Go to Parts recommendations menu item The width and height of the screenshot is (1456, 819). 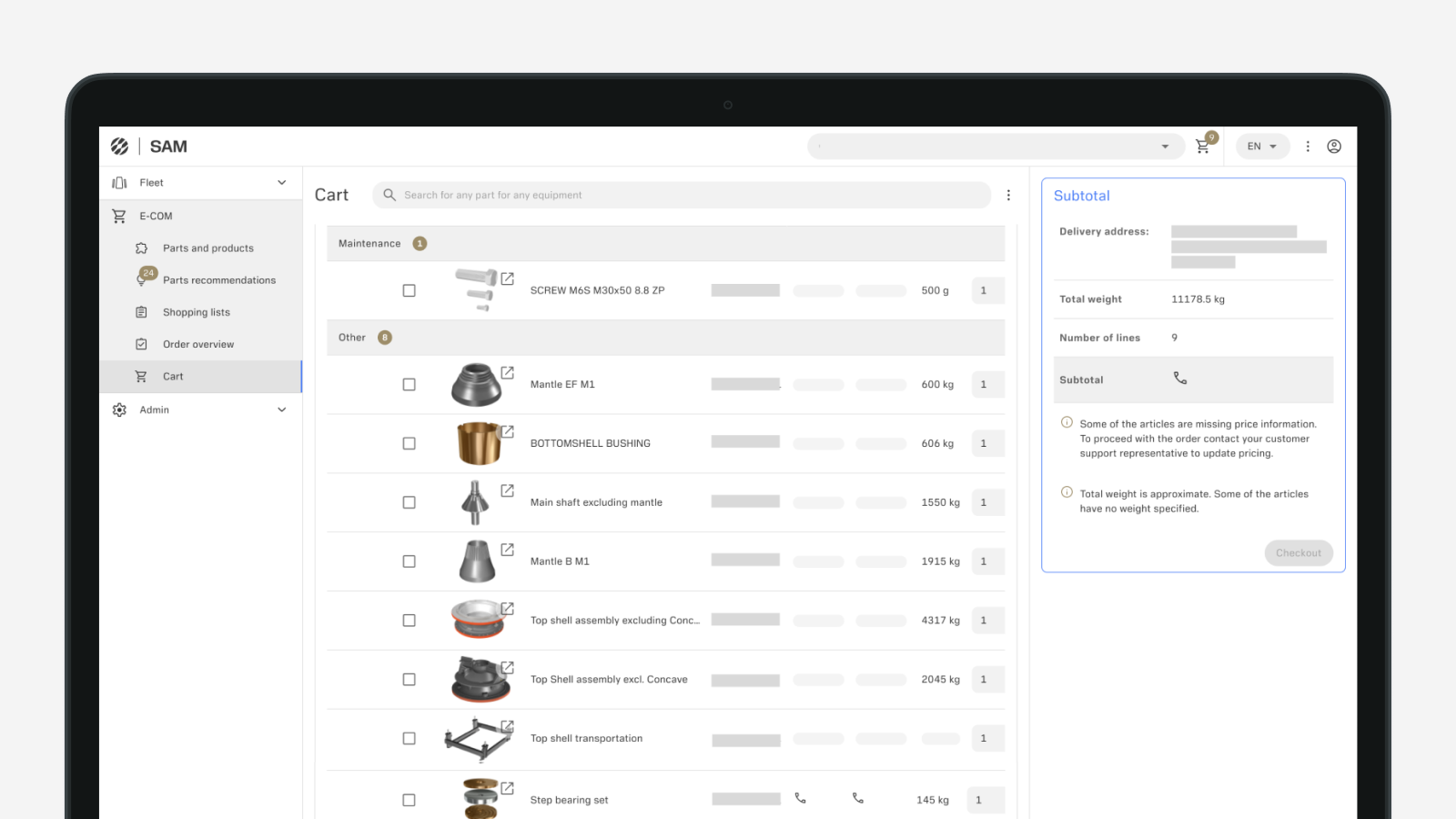point(218,280)
